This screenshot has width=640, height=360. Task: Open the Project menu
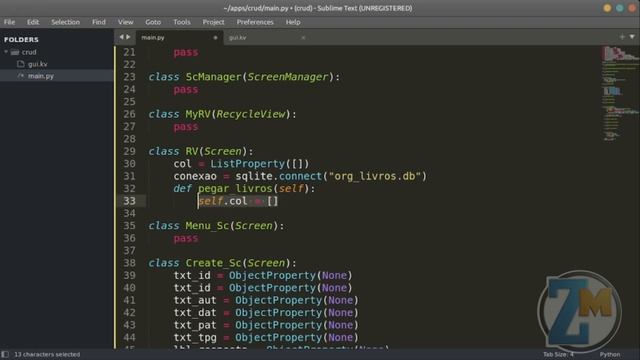(213, 22)
